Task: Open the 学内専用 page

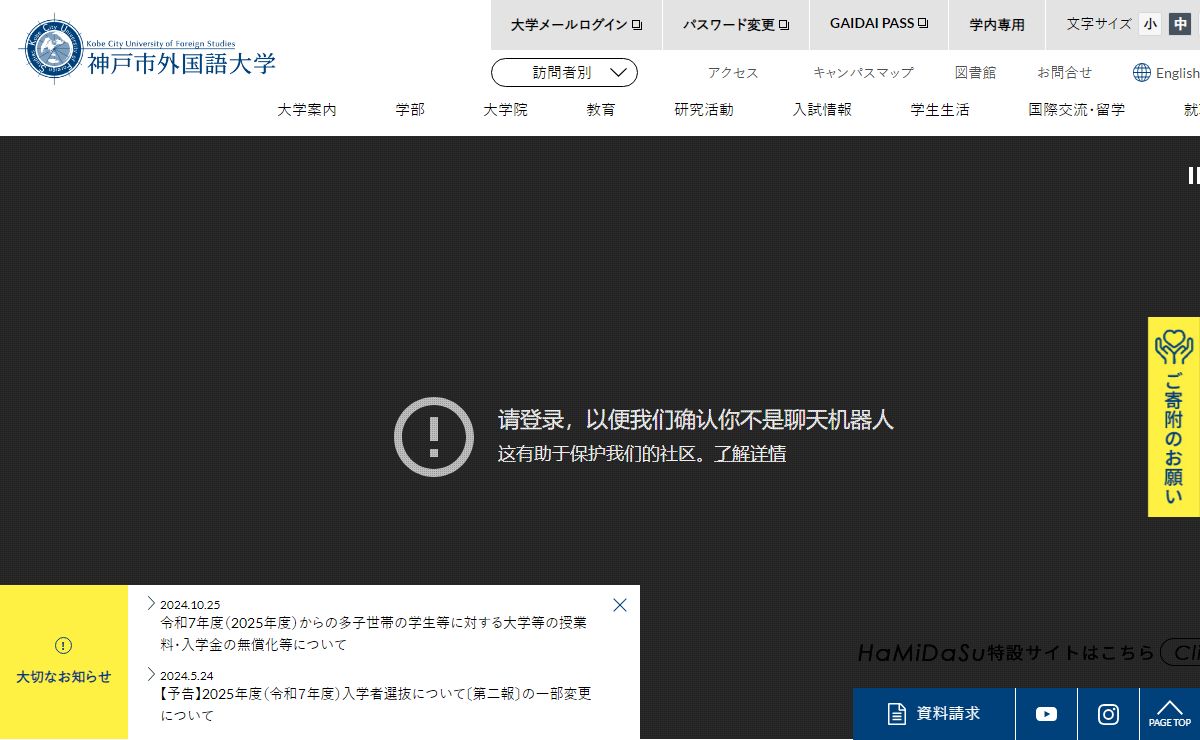Action: (997, 25)
